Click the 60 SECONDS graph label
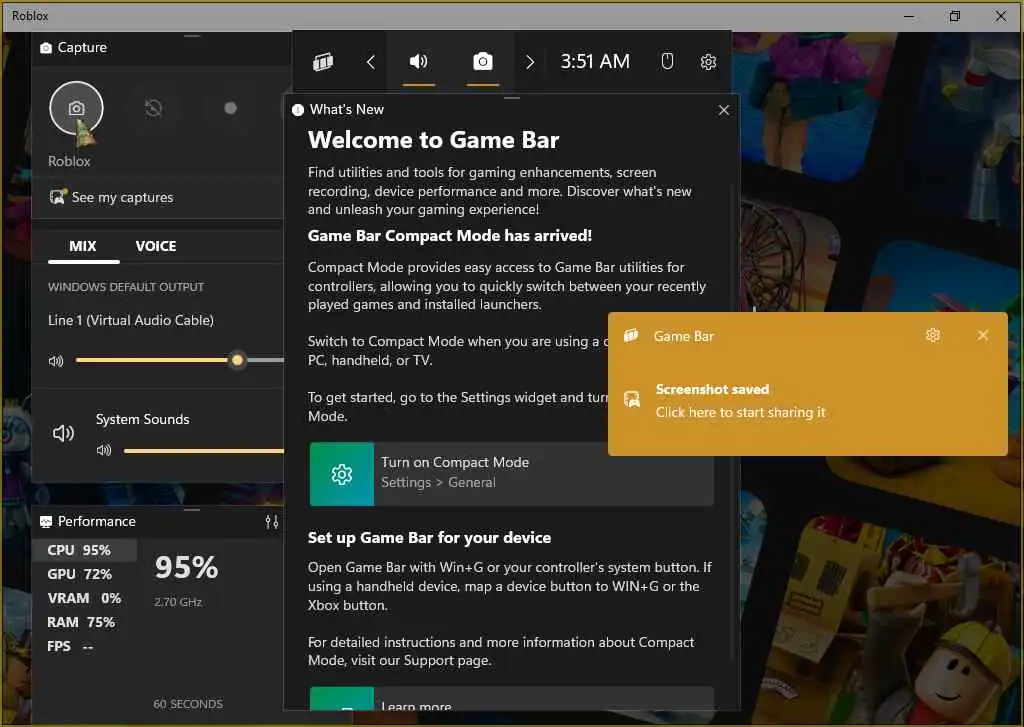Screen dimensions: 1024x727 (x=188, y=704)
